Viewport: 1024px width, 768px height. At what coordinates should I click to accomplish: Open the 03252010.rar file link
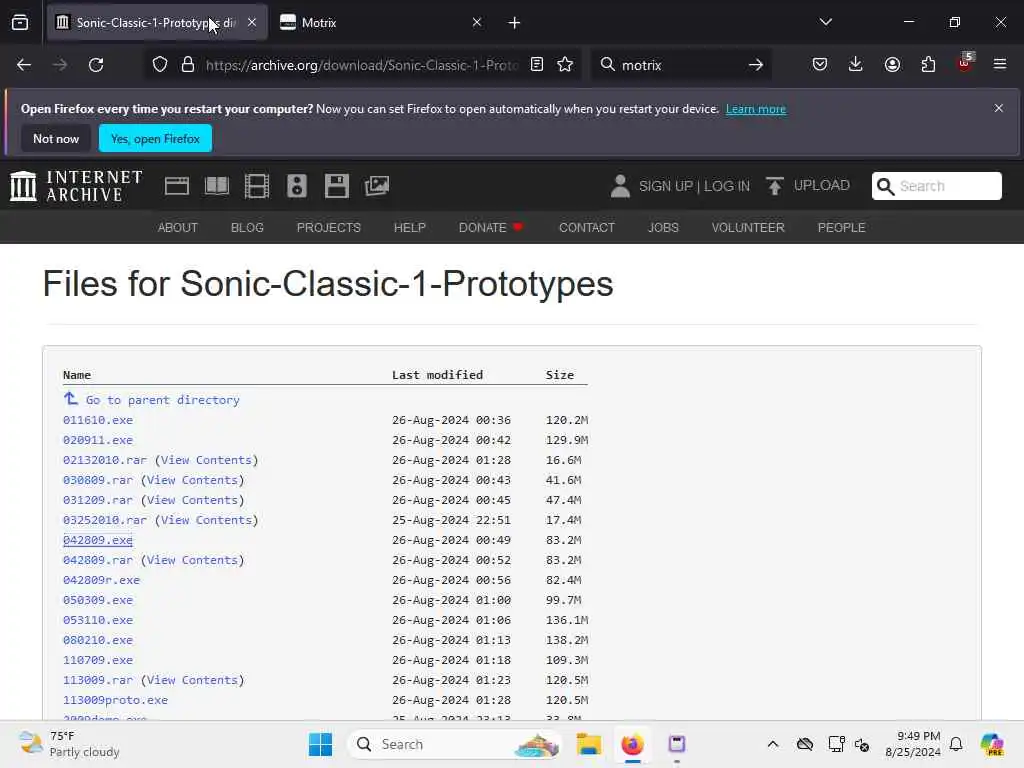tap(105, 520)
